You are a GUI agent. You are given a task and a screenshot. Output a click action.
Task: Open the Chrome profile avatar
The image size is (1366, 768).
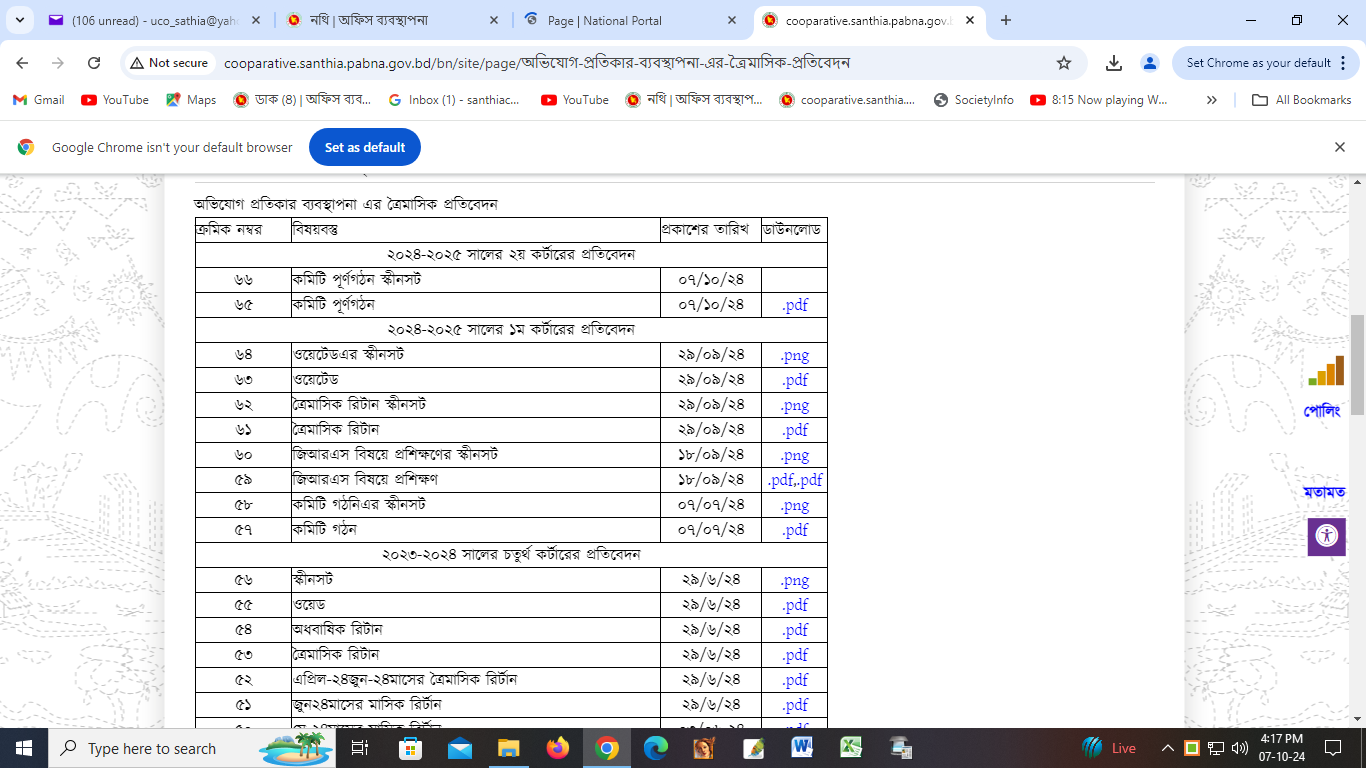click(x=1150, y=63)
